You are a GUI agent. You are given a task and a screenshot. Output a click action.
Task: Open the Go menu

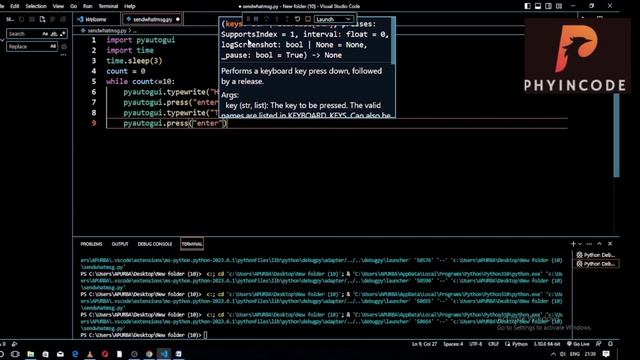coord(73,6)
